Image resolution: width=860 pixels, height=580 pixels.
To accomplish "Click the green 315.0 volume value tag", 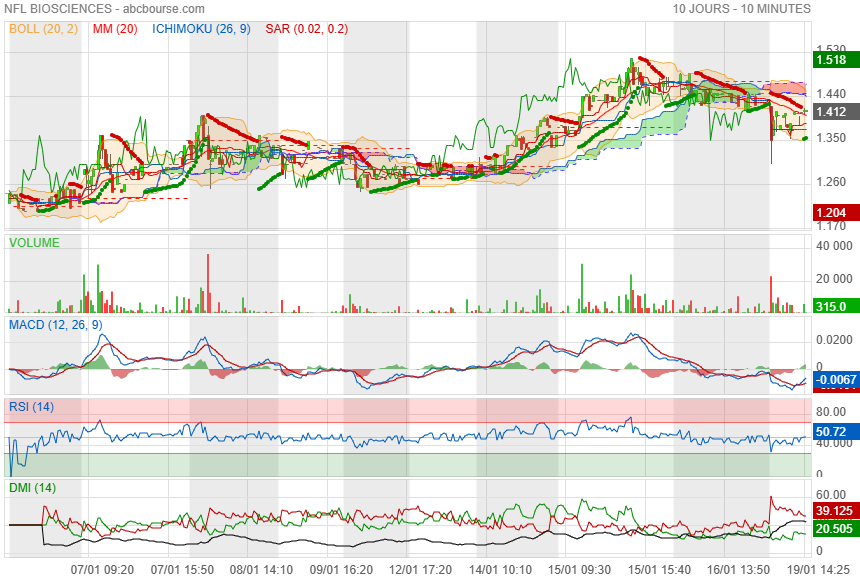I will (x=831, y=307).
